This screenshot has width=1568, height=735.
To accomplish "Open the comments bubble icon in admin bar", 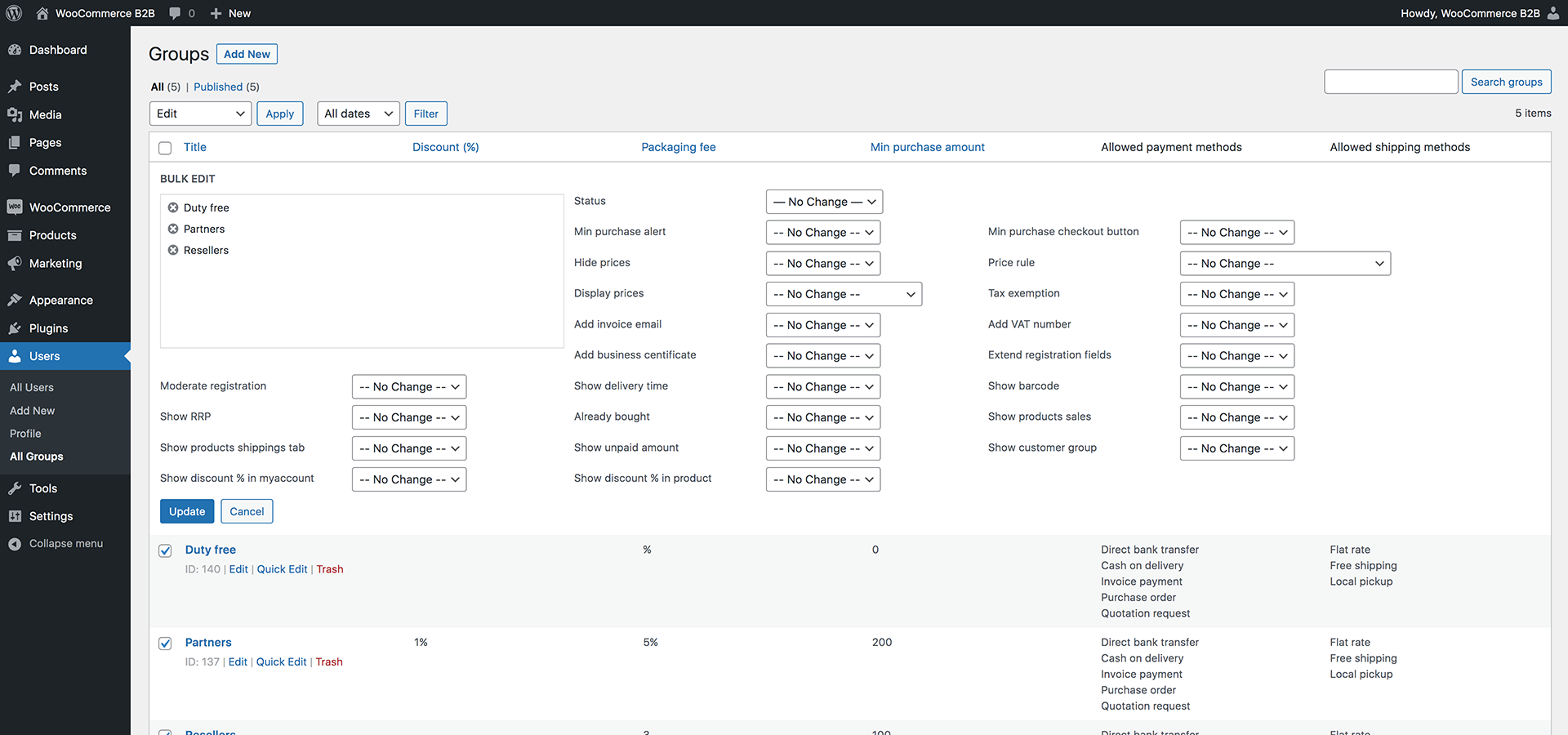I will tap(175, 13).
